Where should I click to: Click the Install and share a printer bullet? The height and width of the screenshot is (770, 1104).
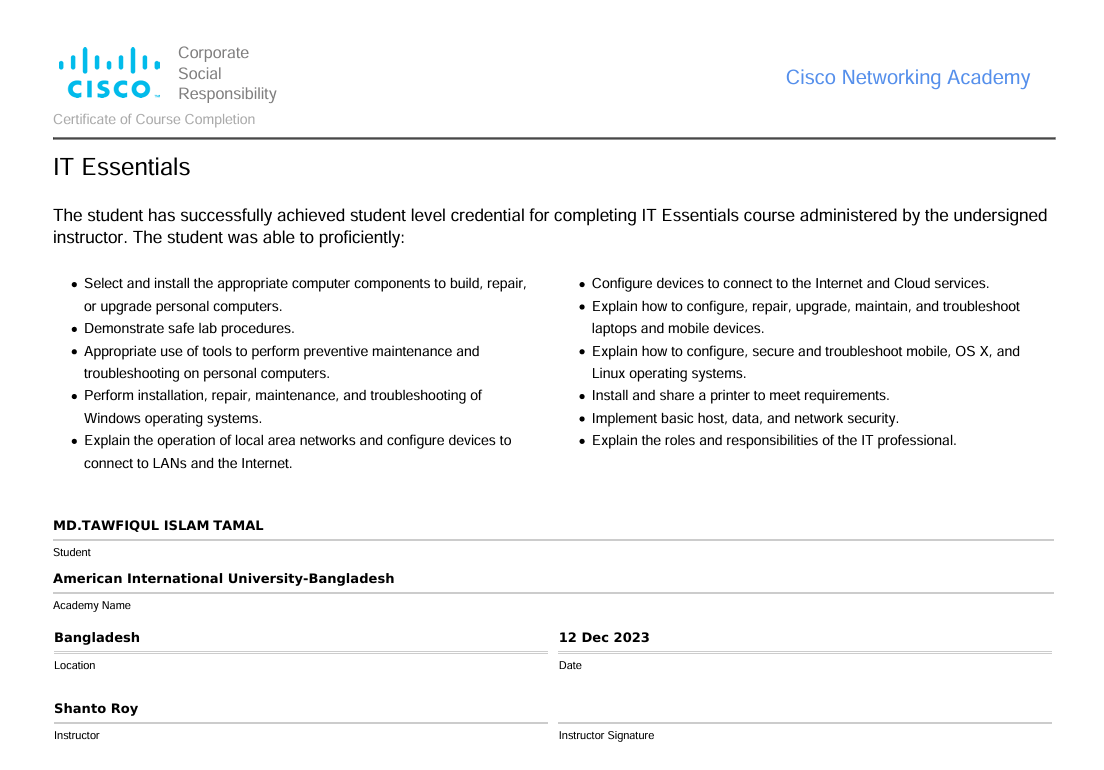[740, 396]
